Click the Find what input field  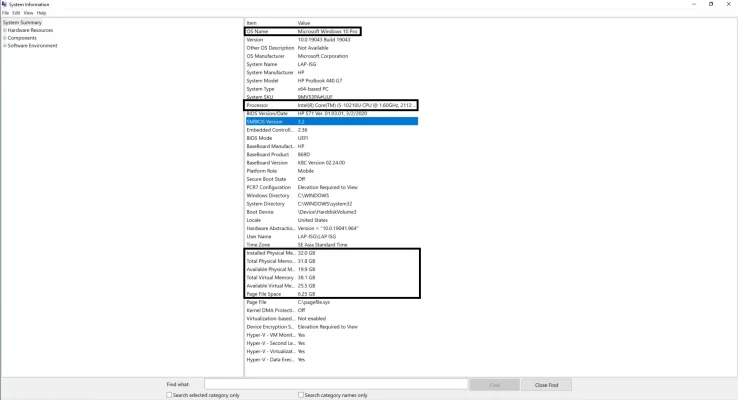pyautogui.click(x=335, y=384)
